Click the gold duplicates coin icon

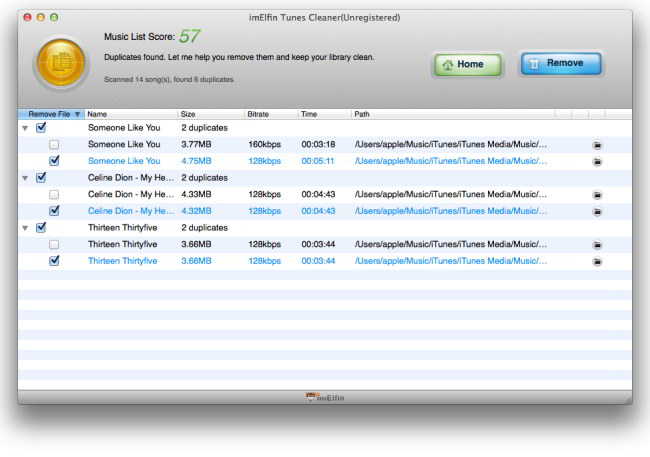(x=61, y=63)
